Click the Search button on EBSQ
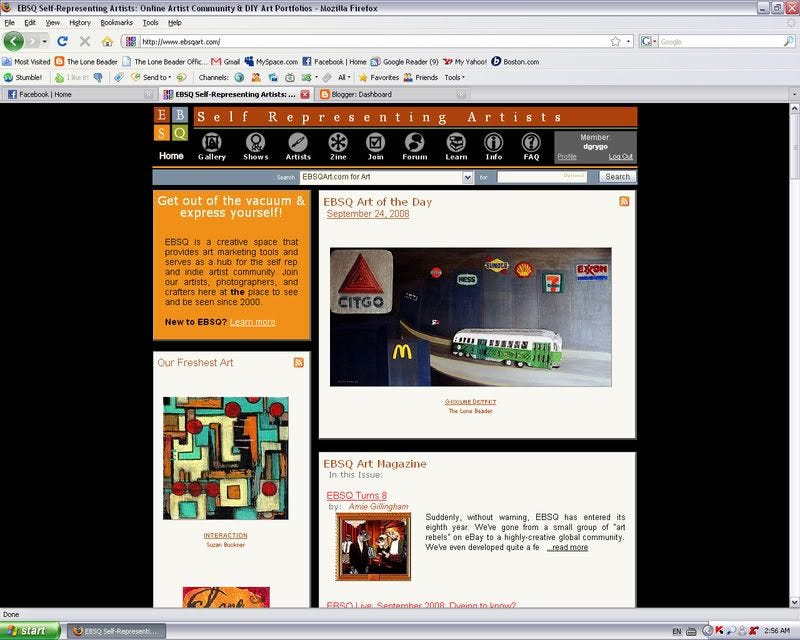 [x=617, y=177]
